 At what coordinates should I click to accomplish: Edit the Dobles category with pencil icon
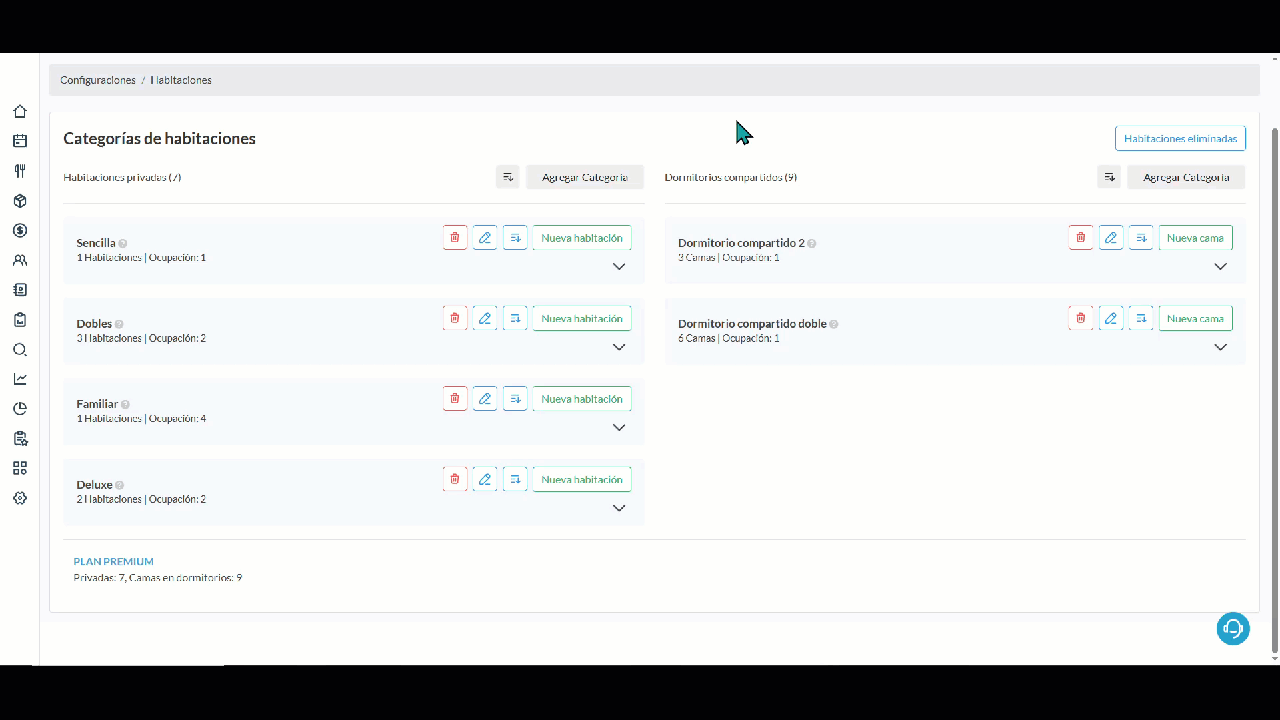(485, 319)
